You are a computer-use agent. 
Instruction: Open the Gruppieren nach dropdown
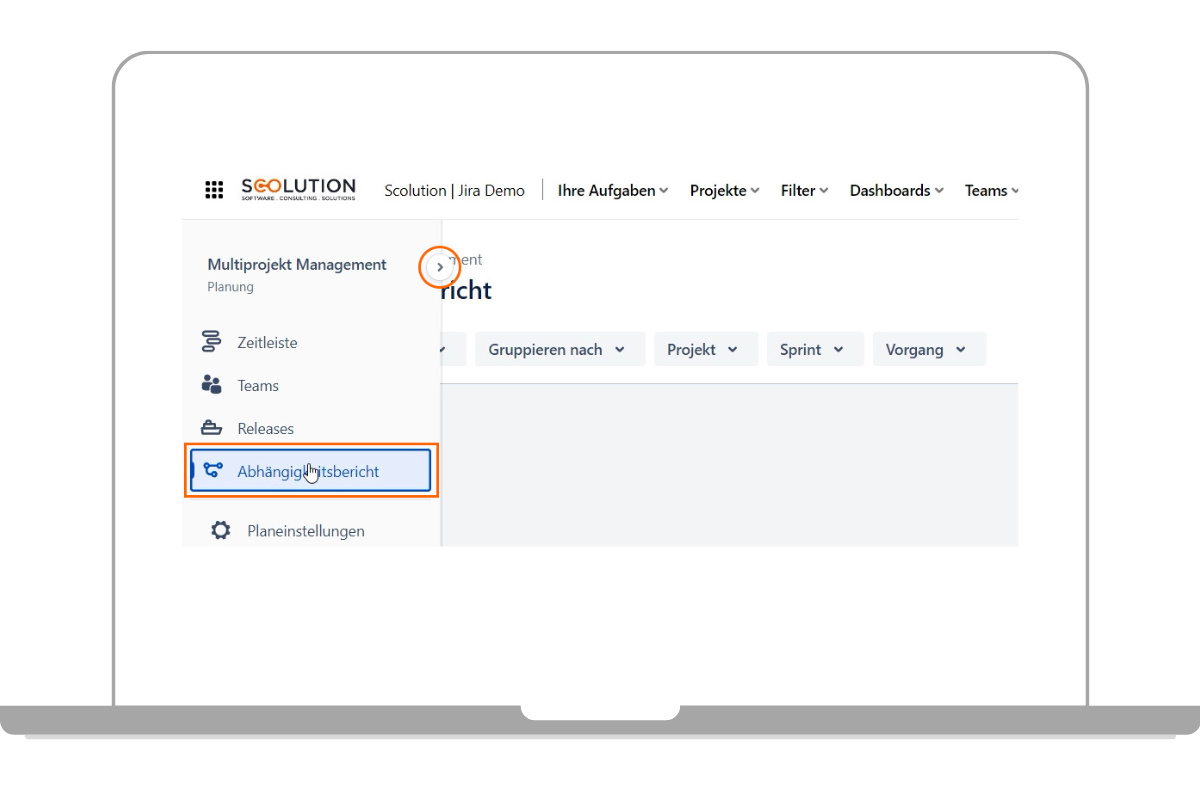click(x=559, y=349)
